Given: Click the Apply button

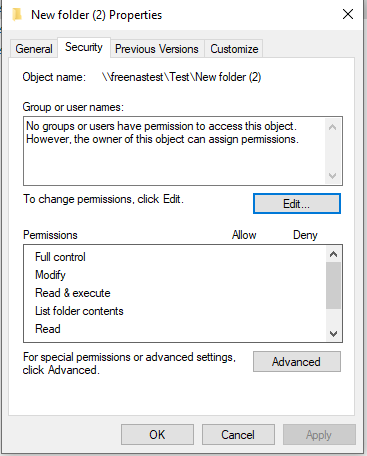Looking at the screenshot, I should click(x=319, y=435).
